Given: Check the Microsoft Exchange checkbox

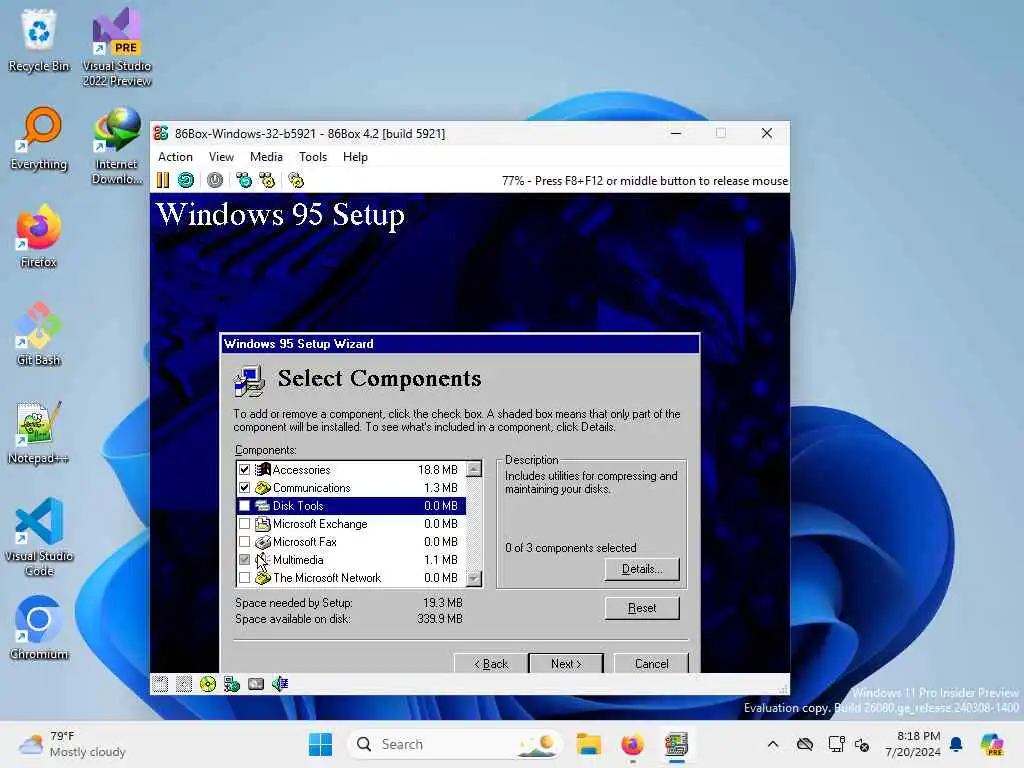Looking at the screenshot, I should (x=244, y=524).
